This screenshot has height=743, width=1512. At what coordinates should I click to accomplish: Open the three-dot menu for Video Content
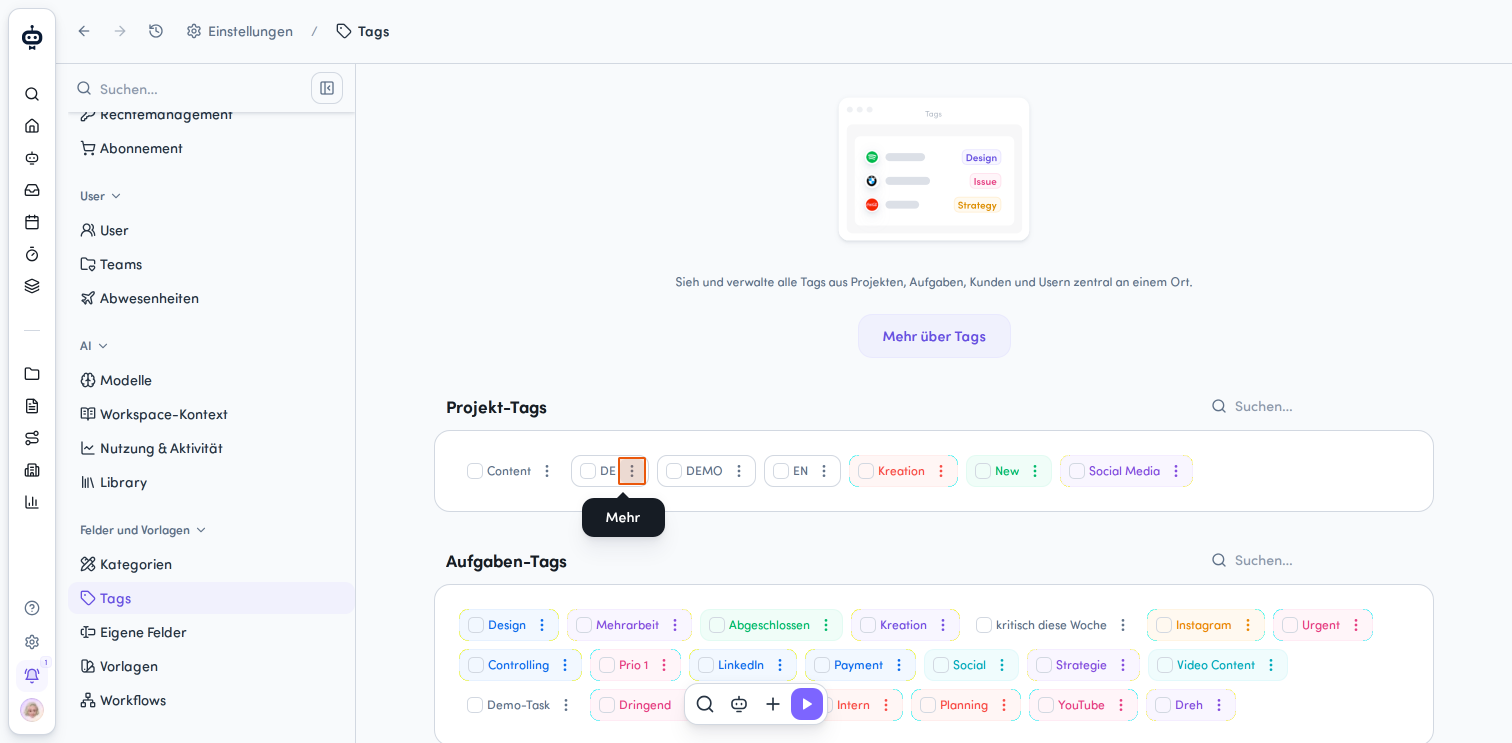(1271, 665)
